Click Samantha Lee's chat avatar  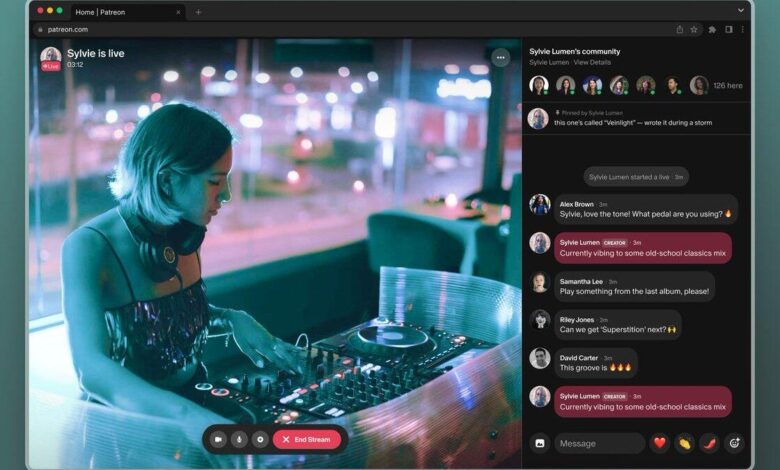point(540,282)
